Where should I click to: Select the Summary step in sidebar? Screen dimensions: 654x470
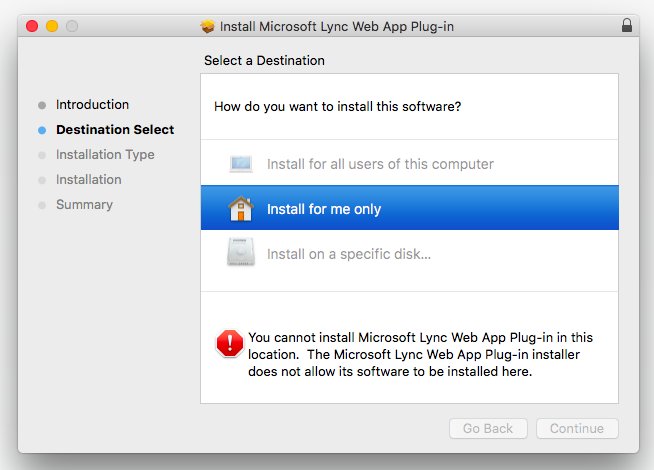tap(84, 205)
